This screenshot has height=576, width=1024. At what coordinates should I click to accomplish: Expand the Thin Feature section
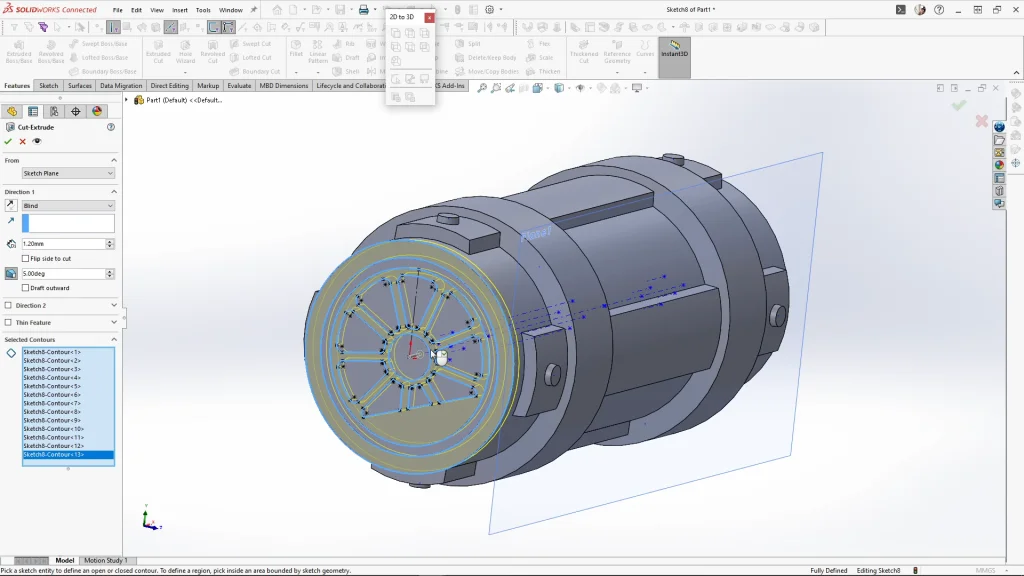coord(113,322)
